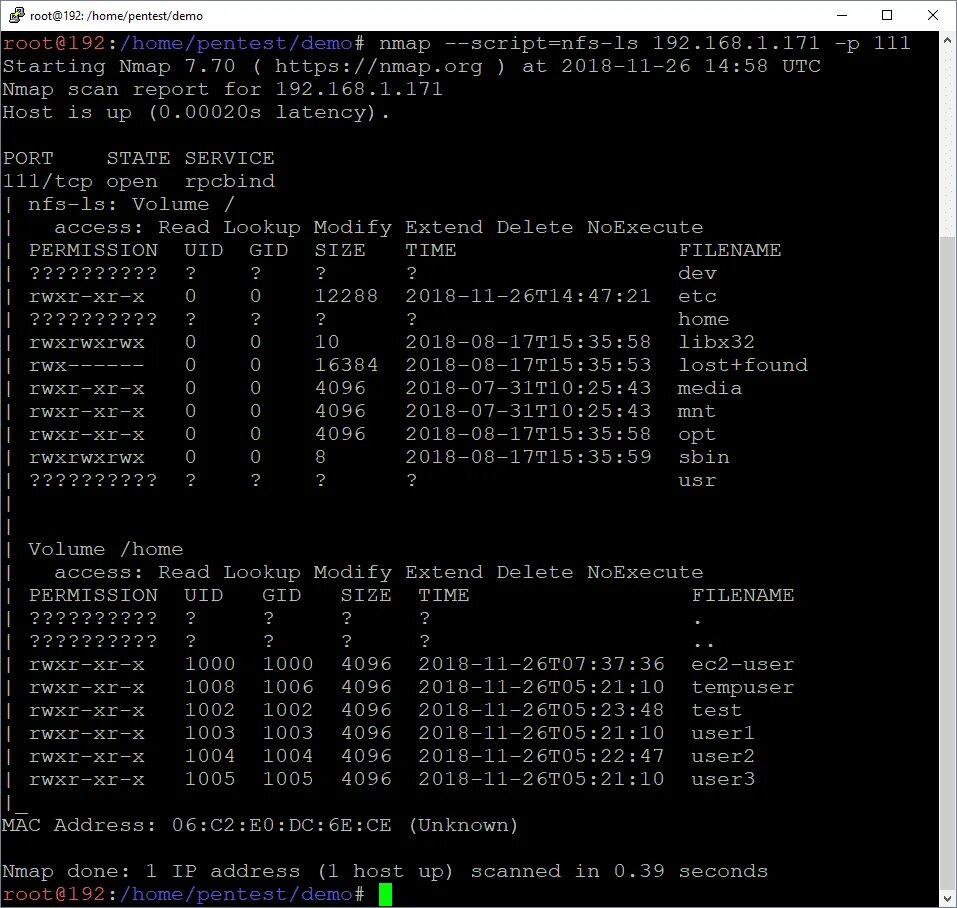Close the terminal window
The image size is (957, 908).
[x=933, y=15]
